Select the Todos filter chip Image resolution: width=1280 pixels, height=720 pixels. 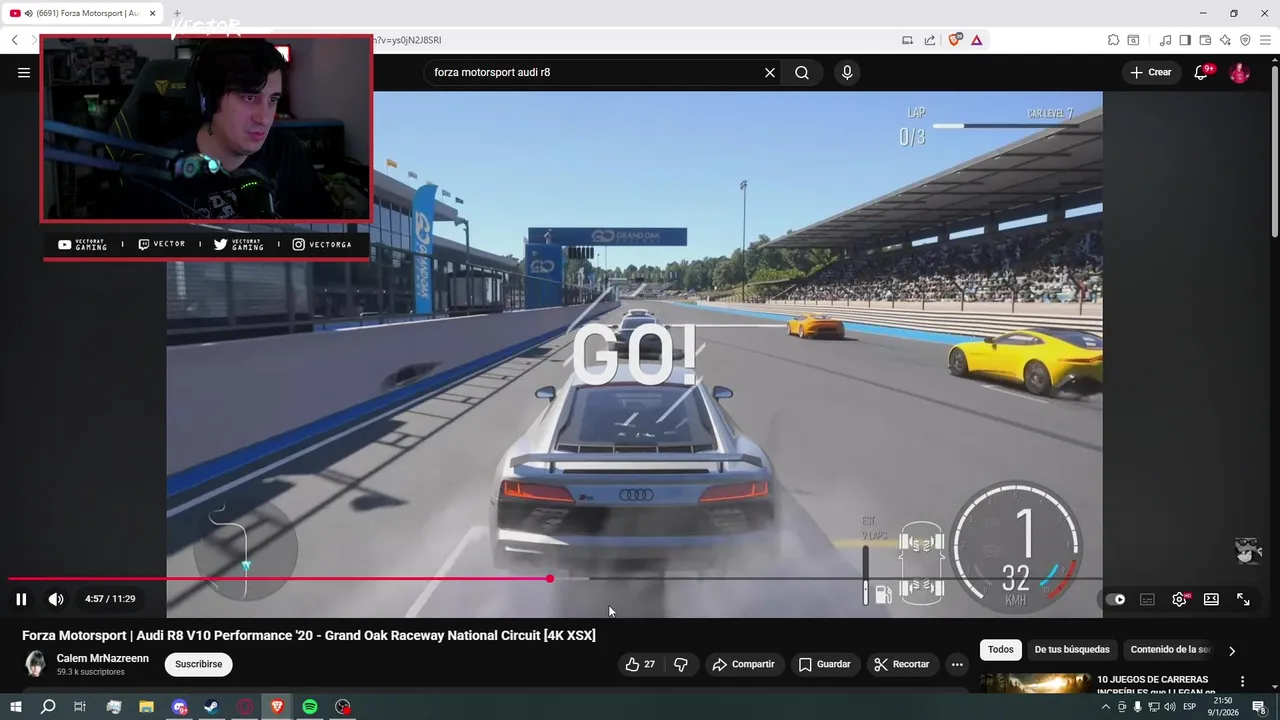tap(1001, 650)
